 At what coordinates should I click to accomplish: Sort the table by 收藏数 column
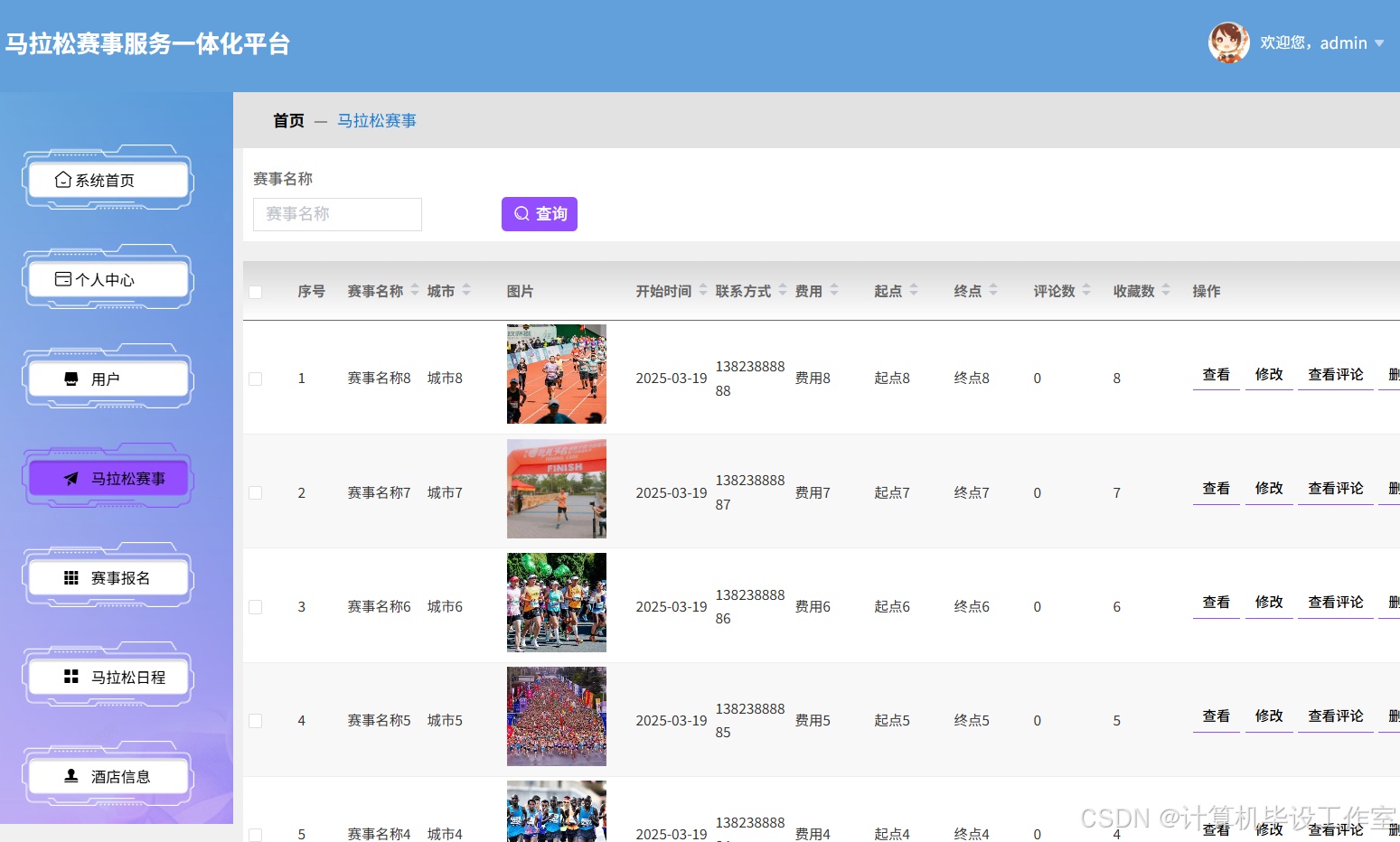click(x=1166, y=290)
